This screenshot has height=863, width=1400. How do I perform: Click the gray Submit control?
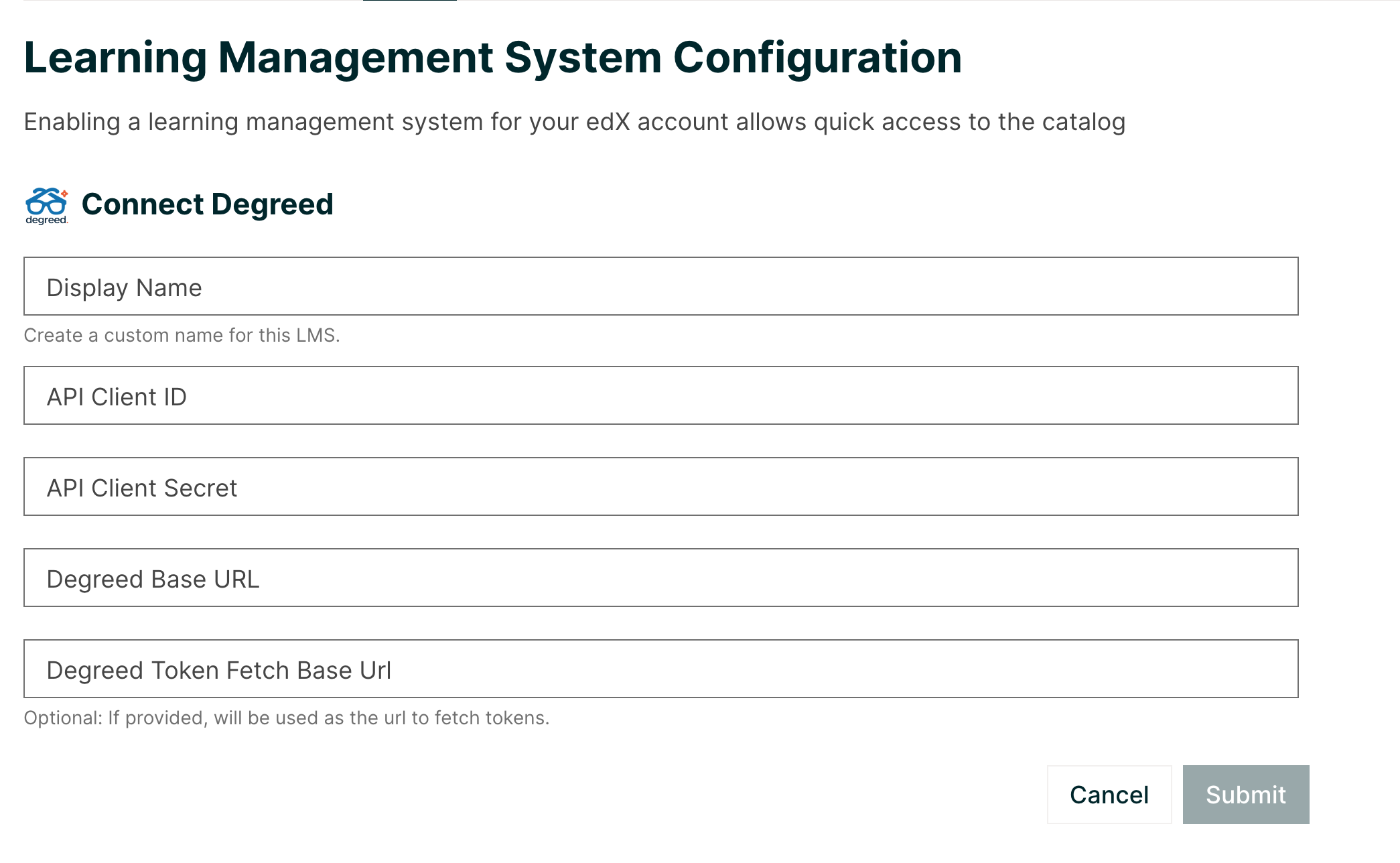pos(1245,795)
